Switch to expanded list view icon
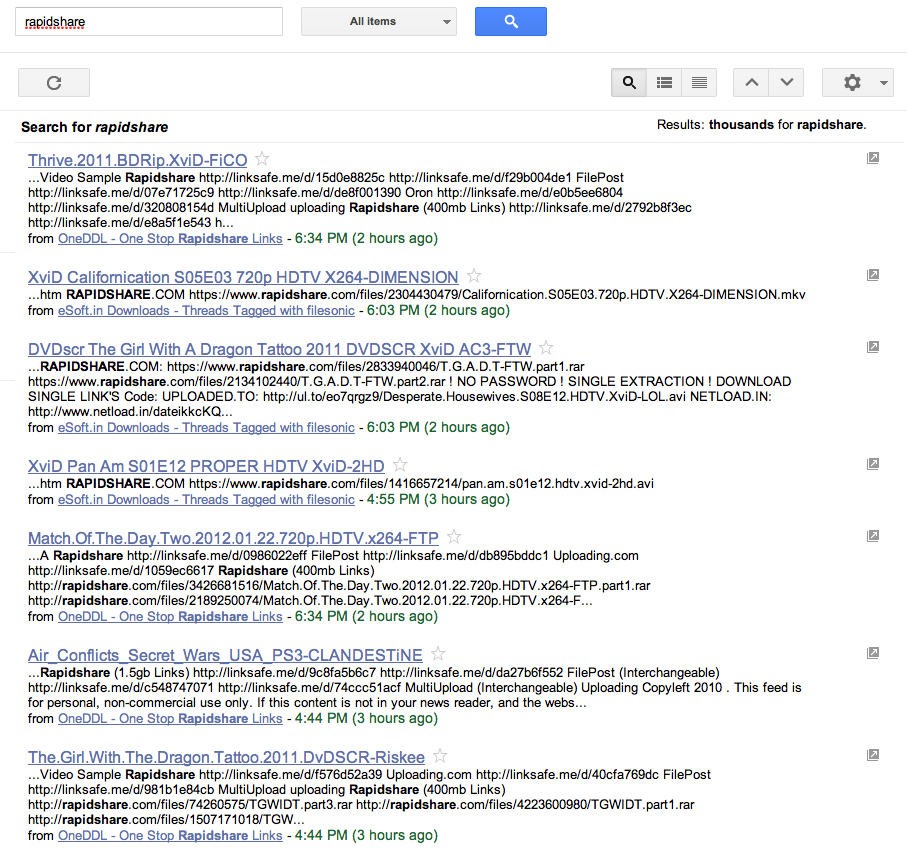 (x=664, y=83)
